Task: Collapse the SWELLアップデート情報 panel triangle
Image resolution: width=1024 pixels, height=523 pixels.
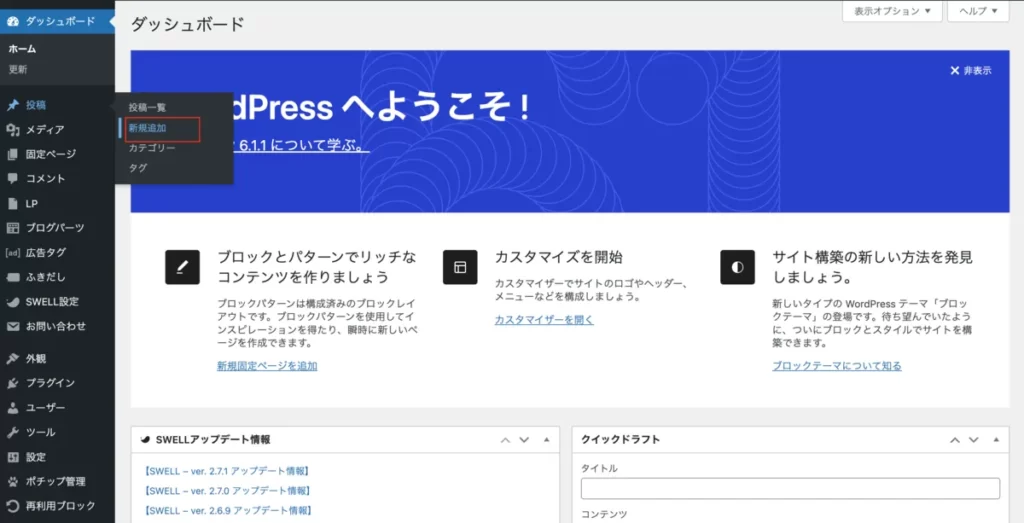Action: pyautogui.click(x=546, y=440)
